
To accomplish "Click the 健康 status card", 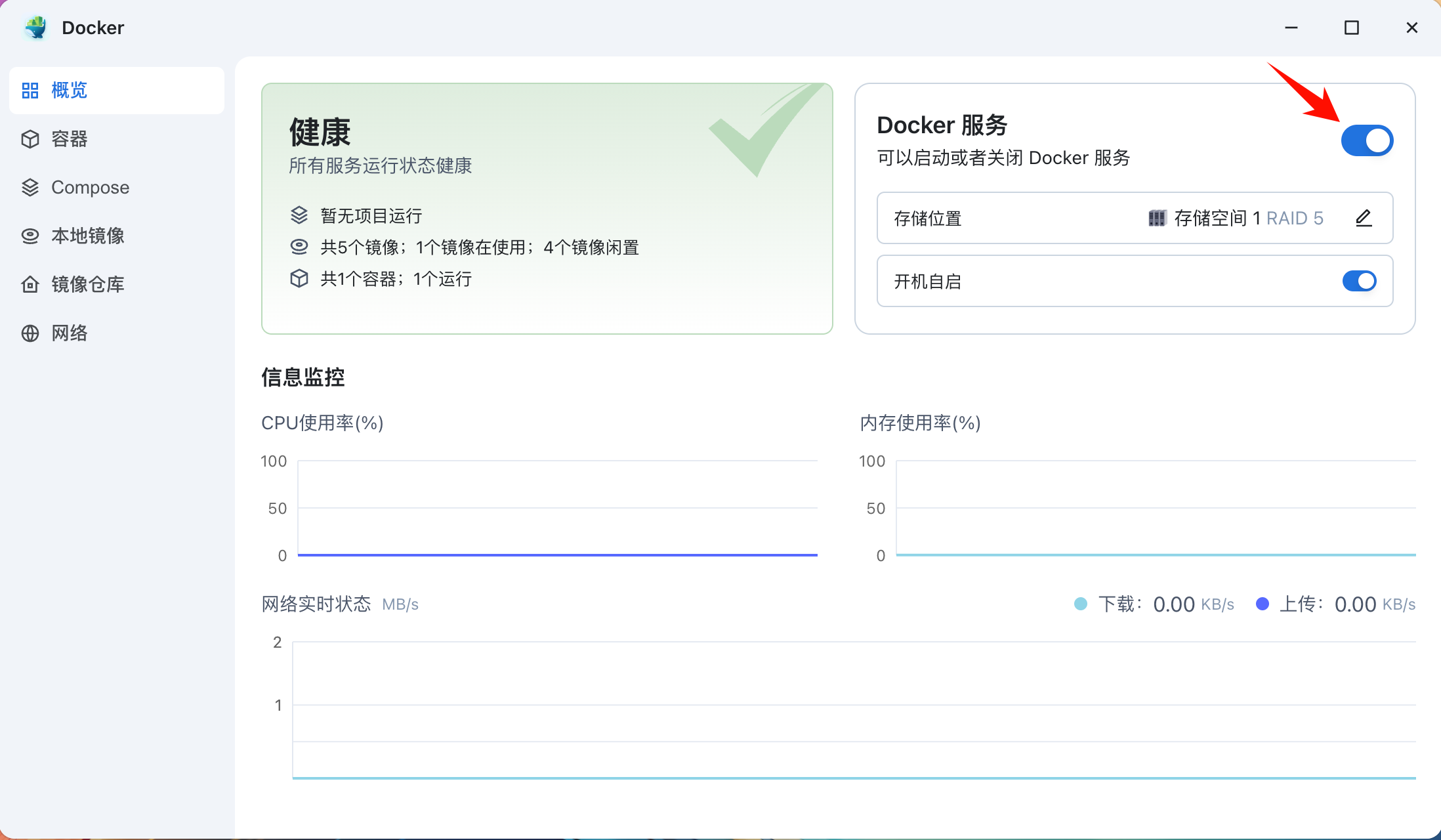I will 547,209.
